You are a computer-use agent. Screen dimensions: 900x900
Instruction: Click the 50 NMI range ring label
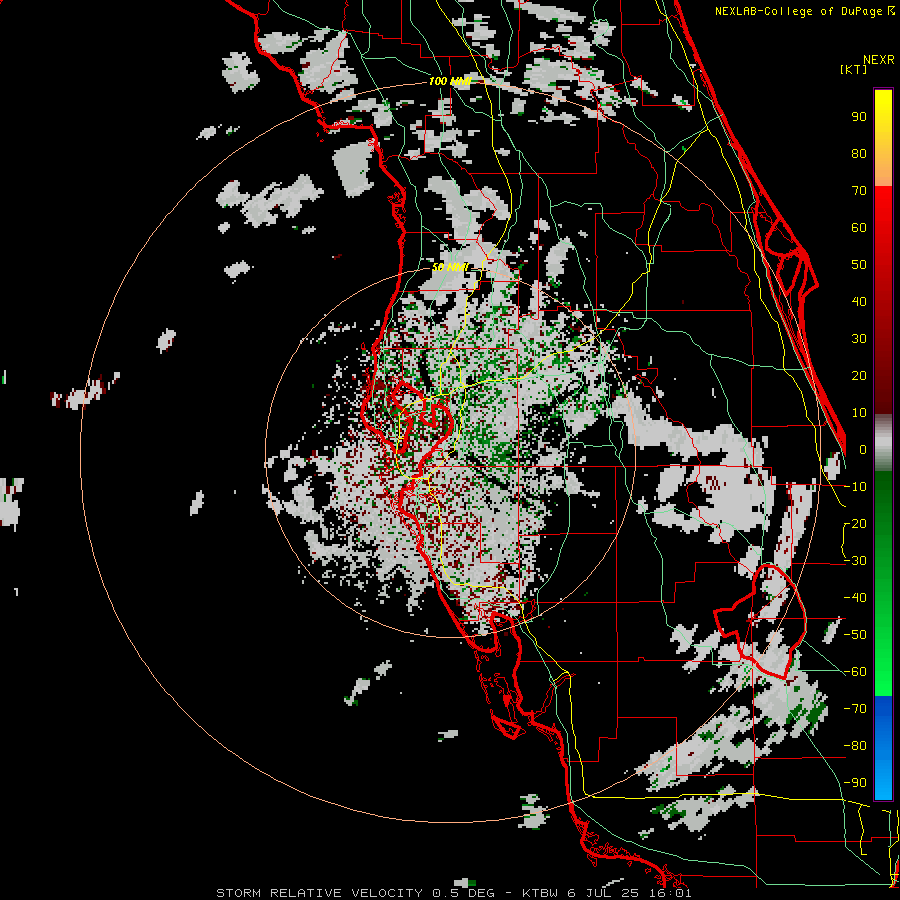(450, 267)
